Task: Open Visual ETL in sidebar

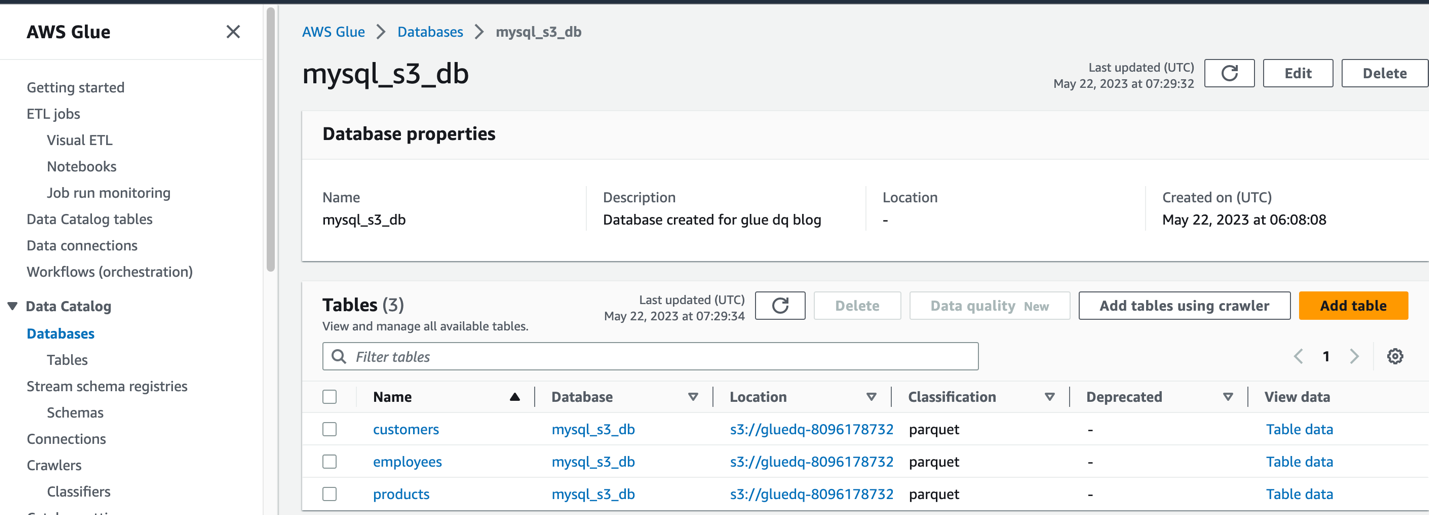Action: 80,140
